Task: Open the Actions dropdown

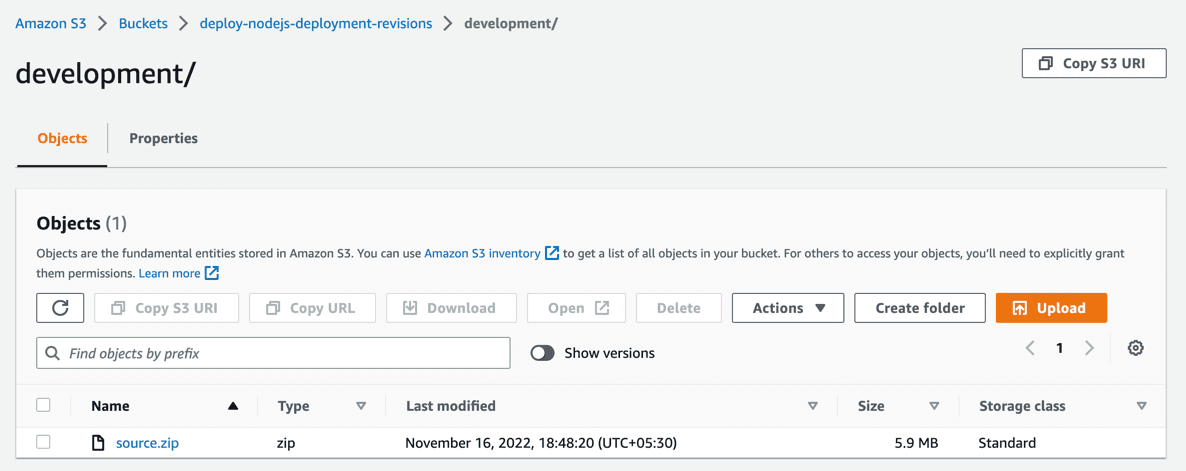Action: pos(787,308)
